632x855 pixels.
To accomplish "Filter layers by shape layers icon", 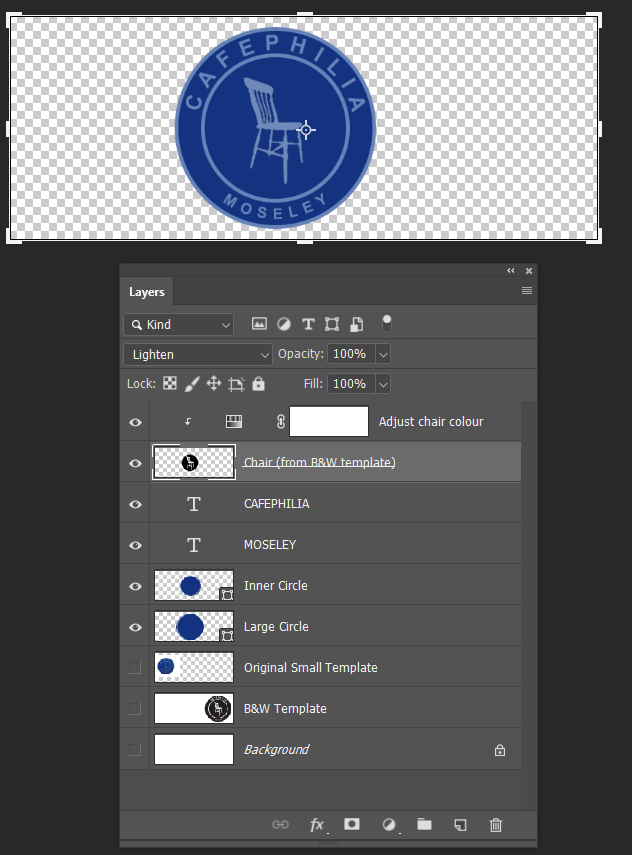I will pos(332,324).
